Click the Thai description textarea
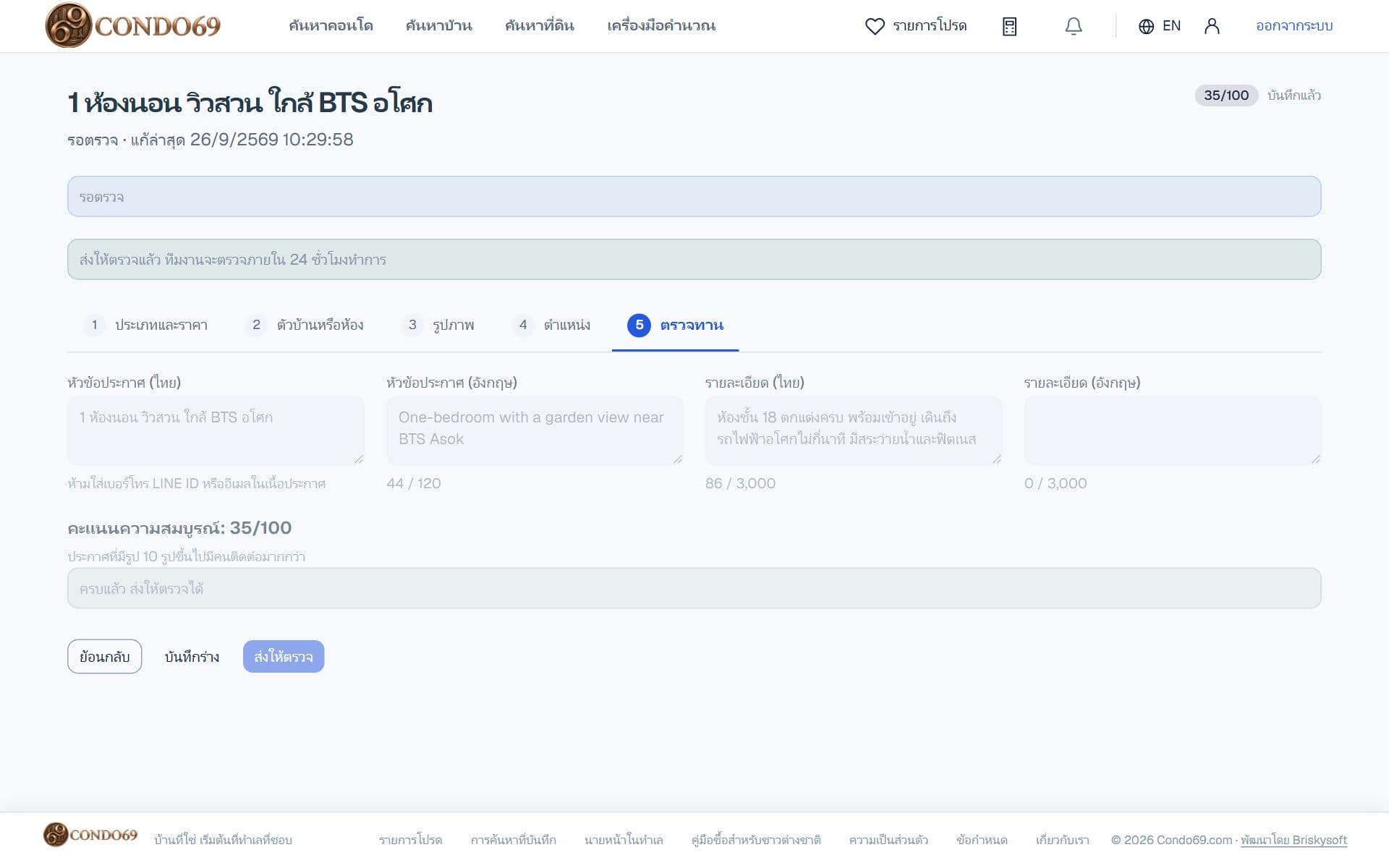This screenshot has width=1389, height=868. pyautogui.click(x=854, y=430)
